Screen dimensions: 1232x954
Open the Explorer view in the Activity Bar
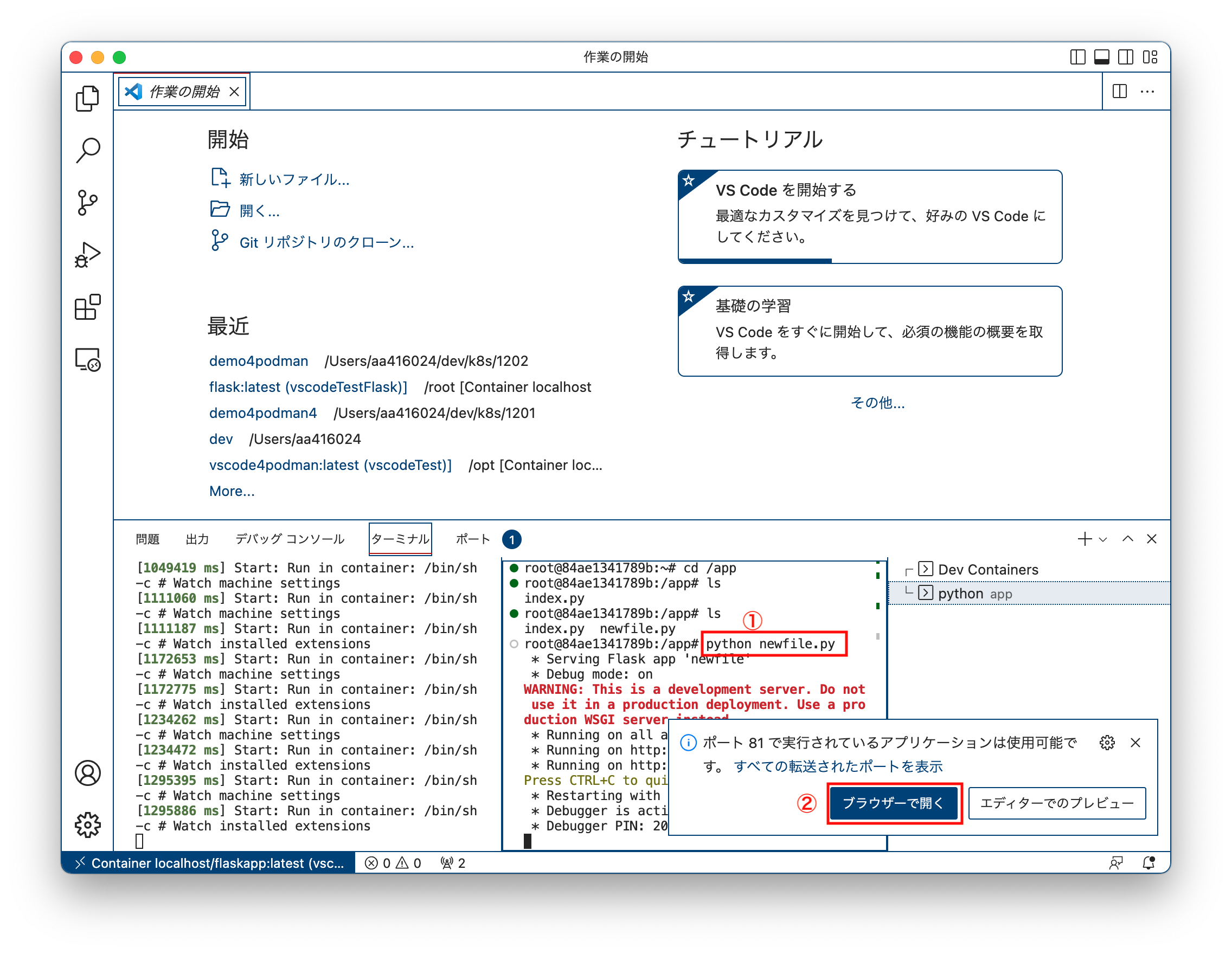[87, 97]
